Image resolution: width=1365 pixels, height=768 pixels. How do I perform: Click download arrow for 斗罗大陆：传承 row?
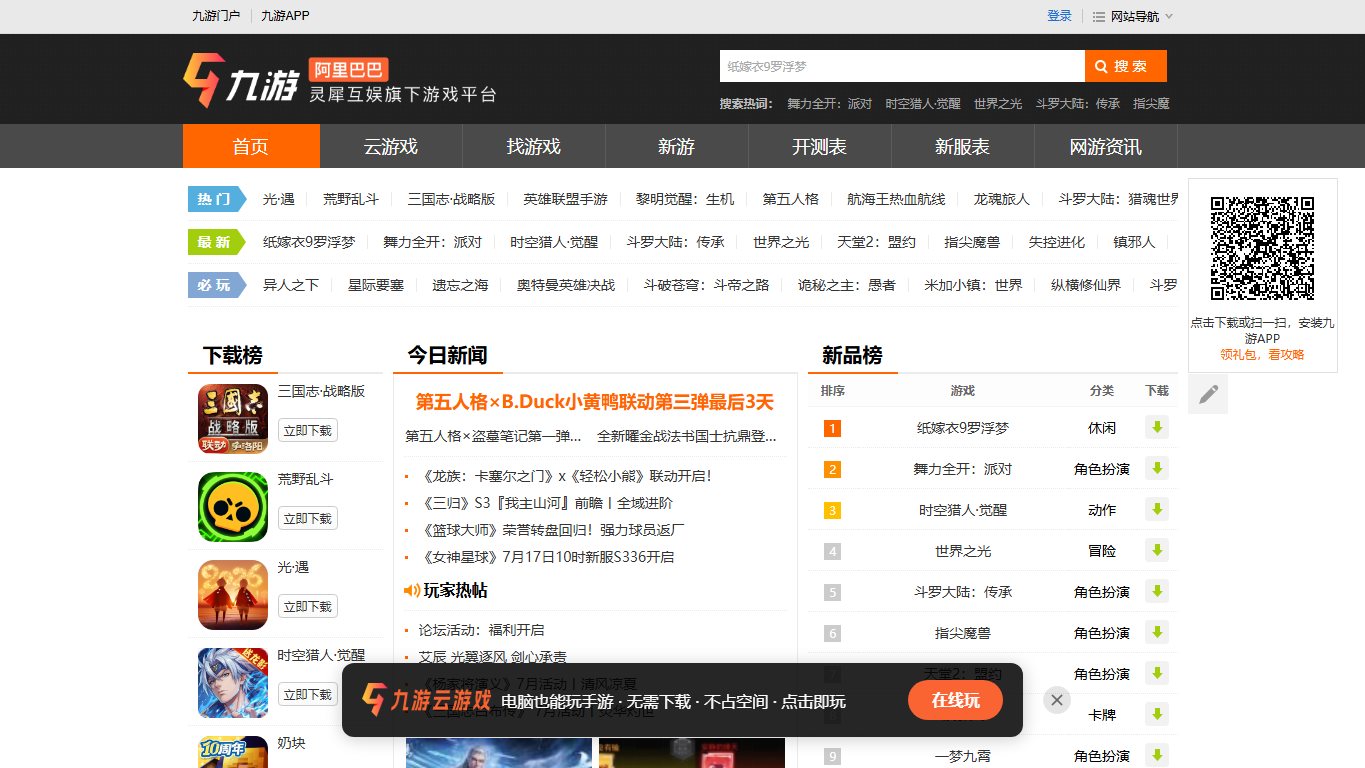[1157, 591]
